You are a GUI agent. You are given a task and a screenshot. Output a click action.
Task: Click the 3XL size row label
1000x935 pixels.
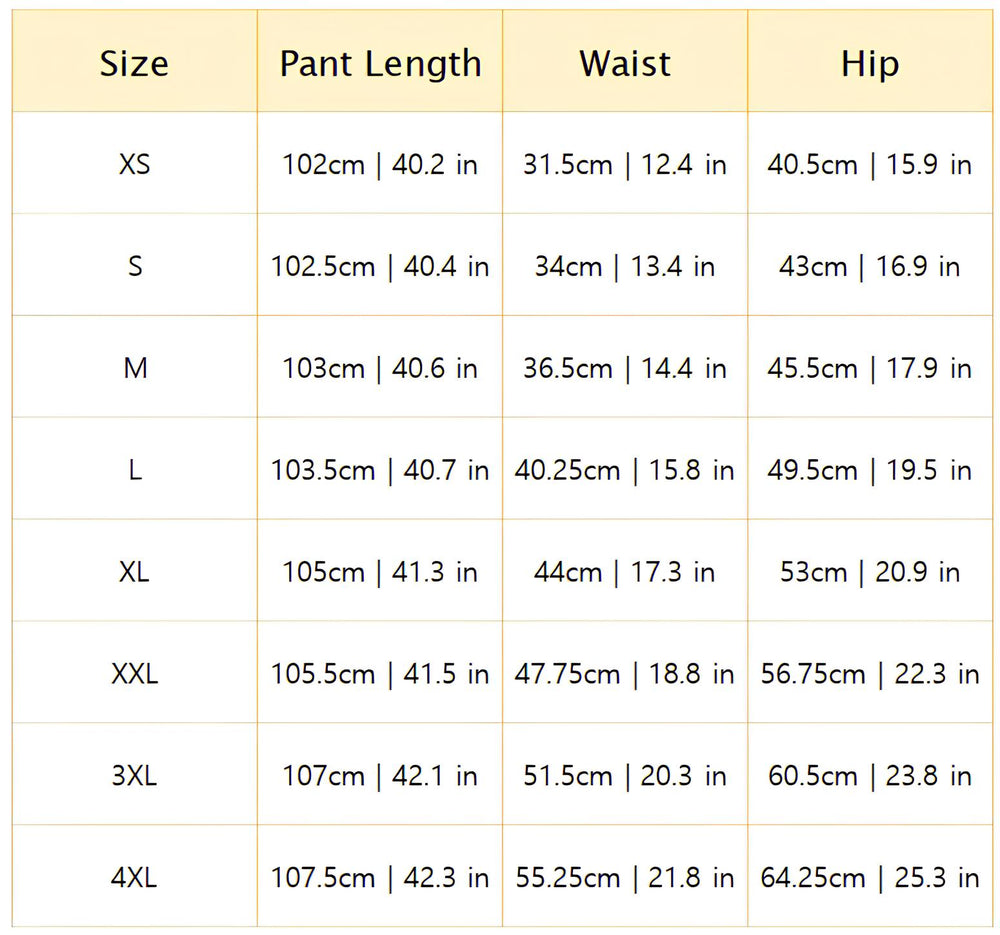click(134, 776)
